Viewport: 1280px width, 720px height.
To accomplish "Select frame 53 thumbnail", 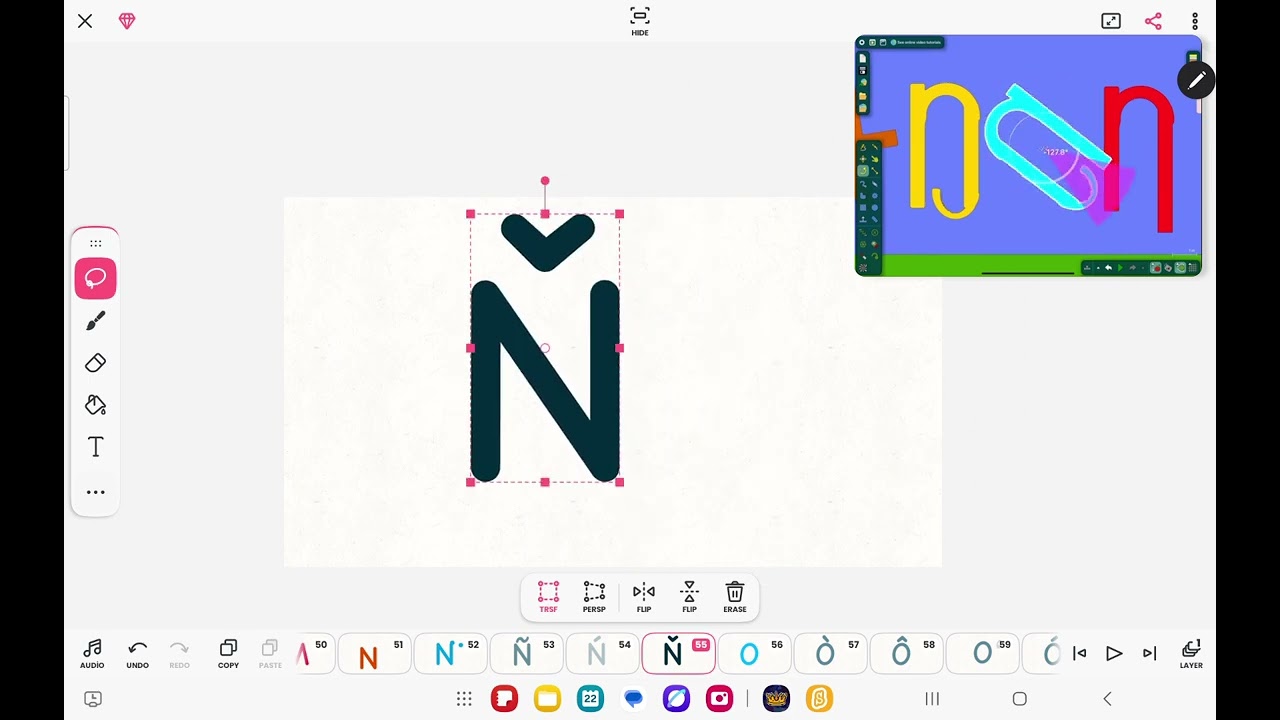I will pyautogui.click(x=526, y=654).
